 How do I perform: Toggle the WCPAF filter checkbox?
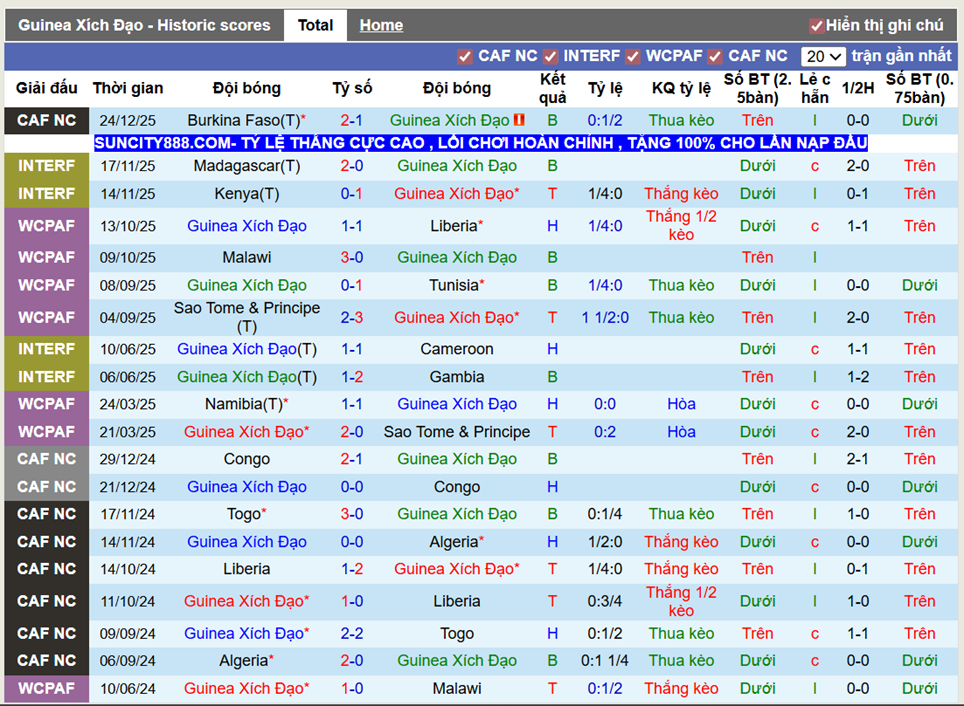point(633,57)
